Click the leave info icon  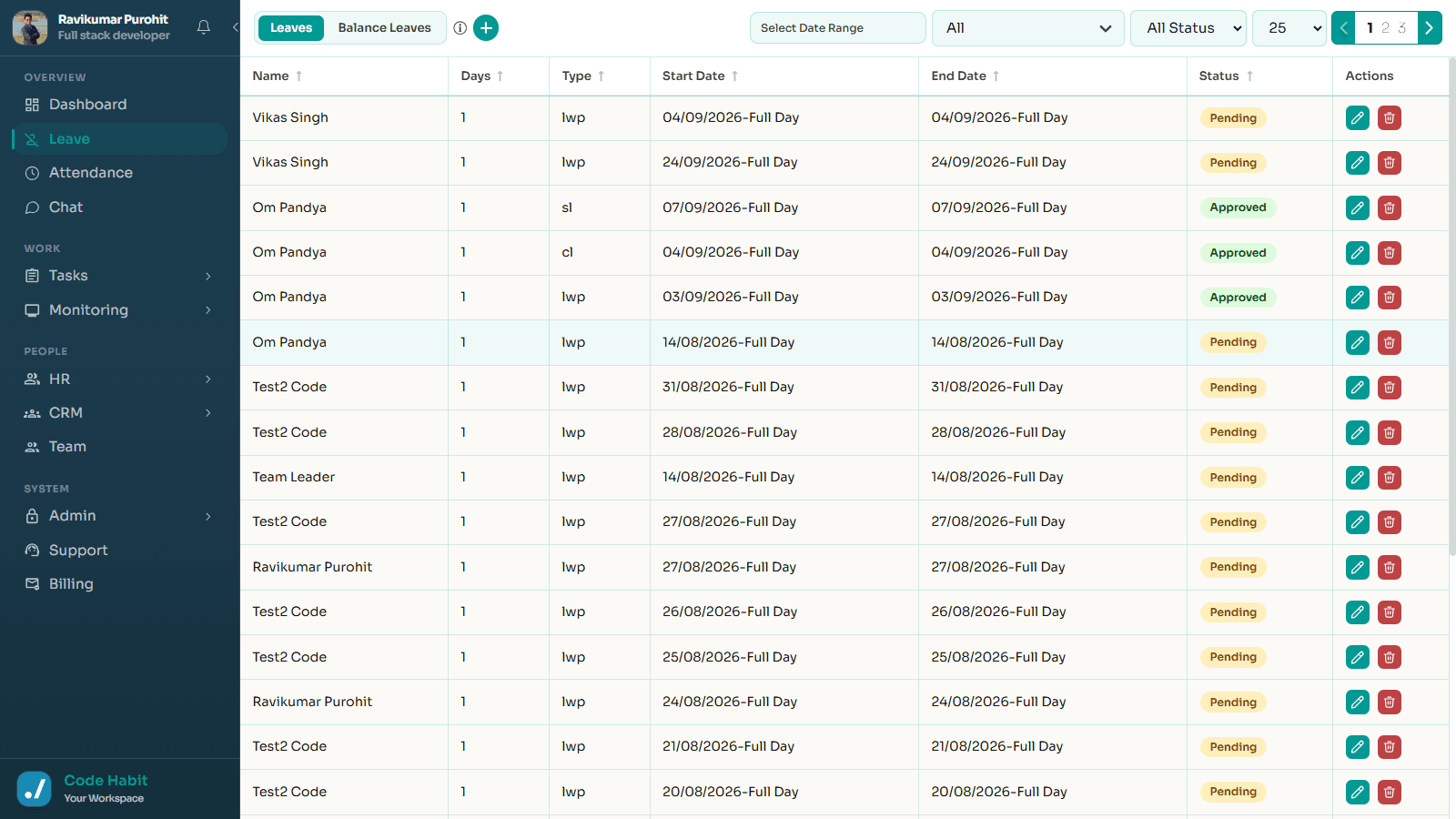[x=460, y=28]
